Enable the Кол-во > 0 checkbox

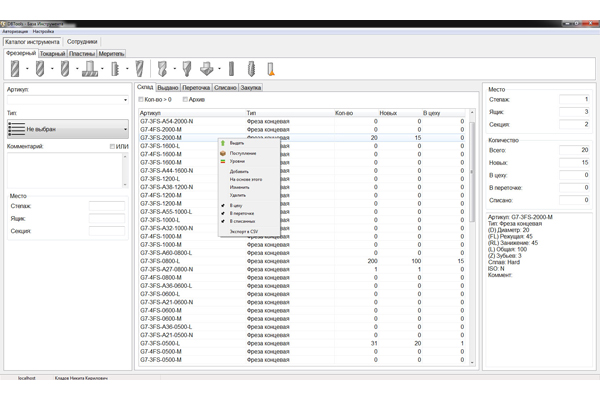pos(141,100)
